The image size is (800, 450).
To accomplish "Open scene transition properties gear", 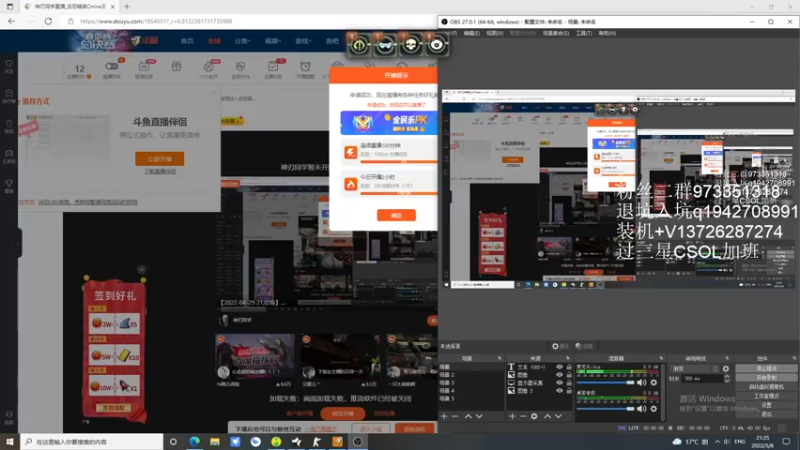I will (726, 368).
